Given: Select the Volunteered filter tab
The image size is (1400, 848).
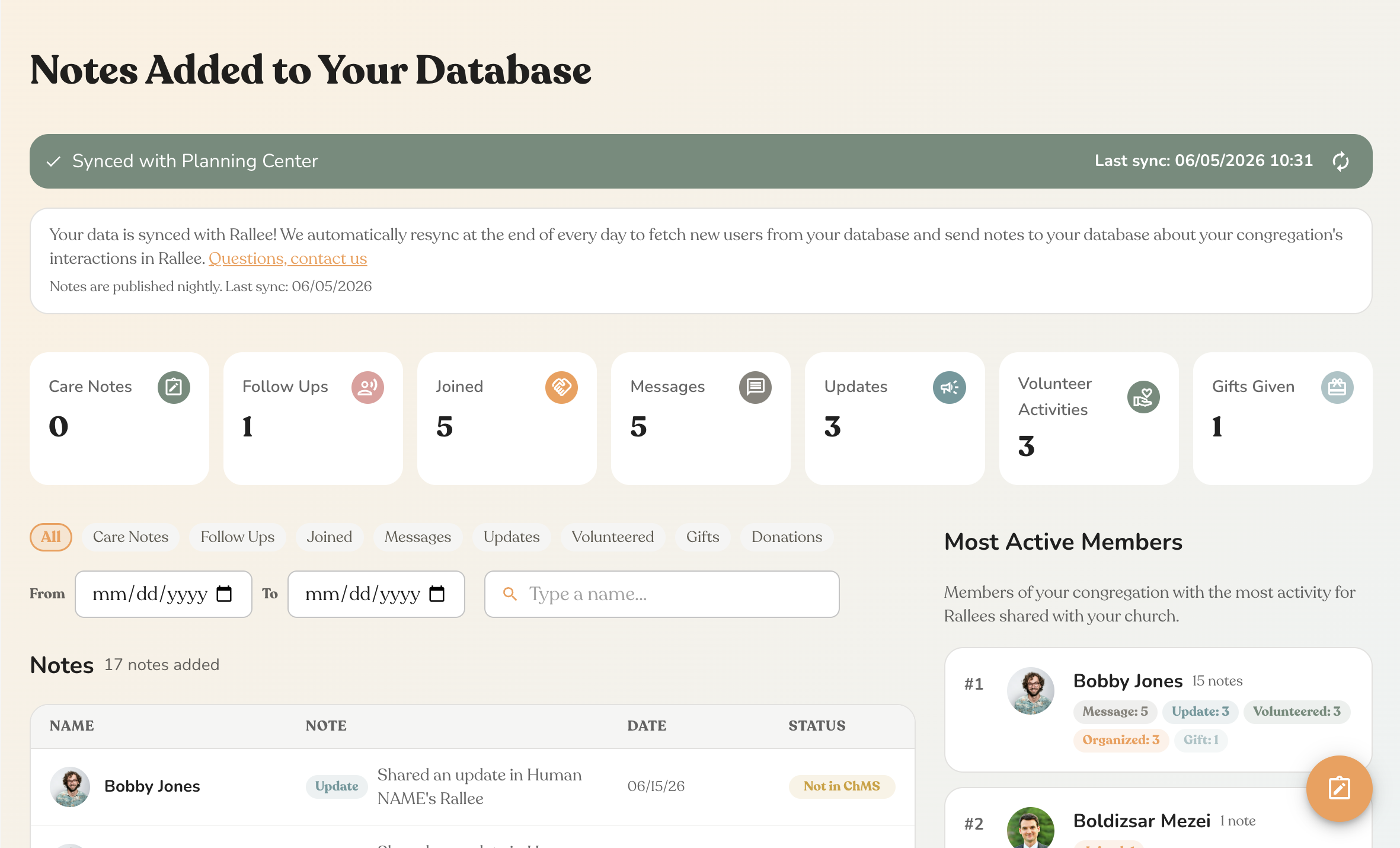Looking at the screenshot, I should coord(613,537).
